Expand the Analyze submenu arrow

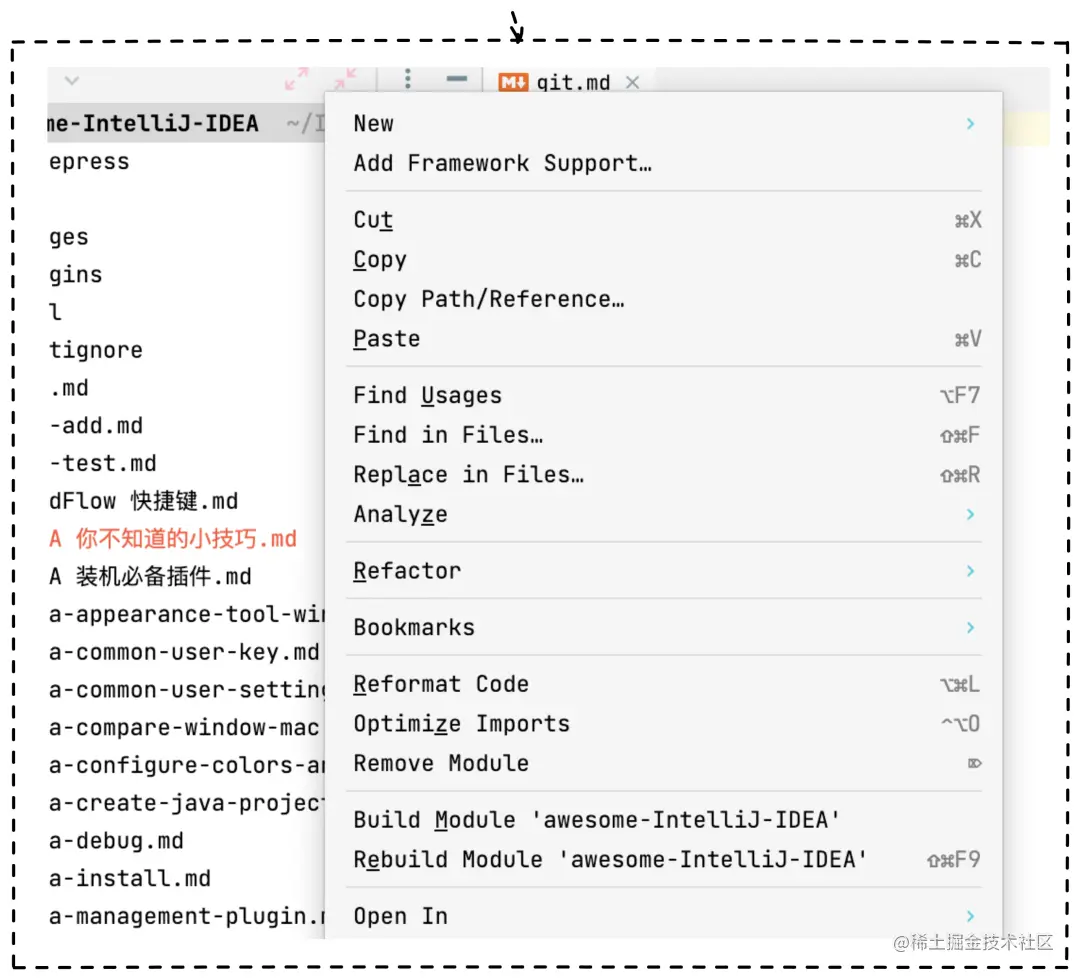[x=970, y=515]
